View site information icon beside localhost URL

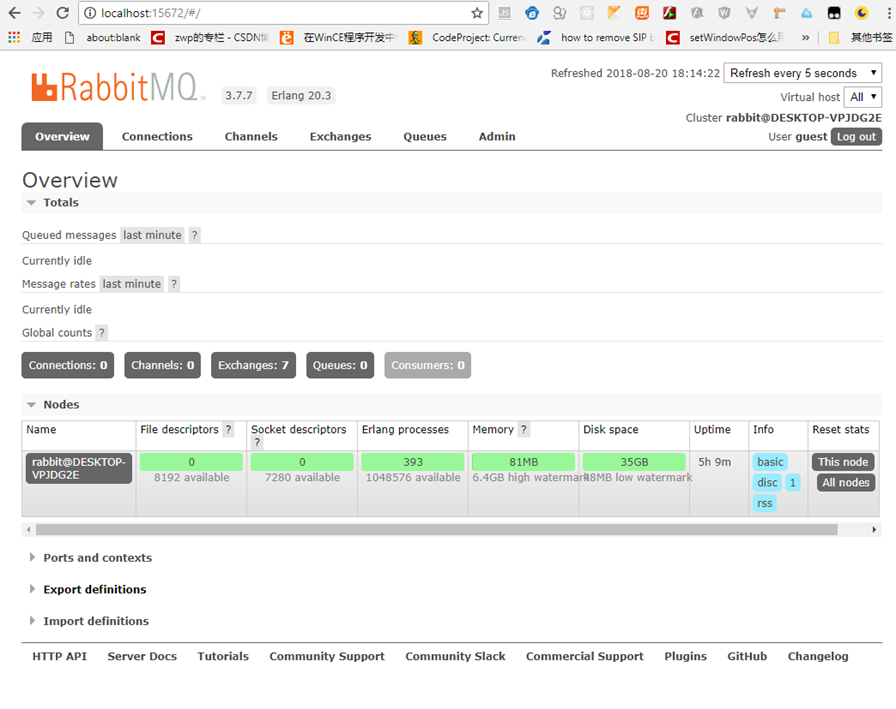point(90,13)
